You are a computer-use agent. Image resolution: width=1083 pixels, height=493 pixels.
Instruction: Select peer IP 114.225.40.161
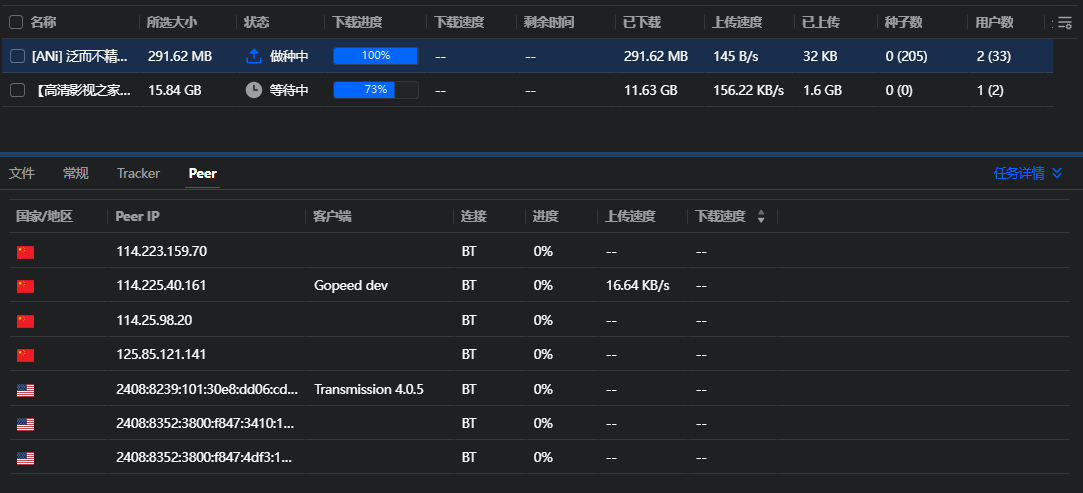pyautogui.click(x=162, y=285)
